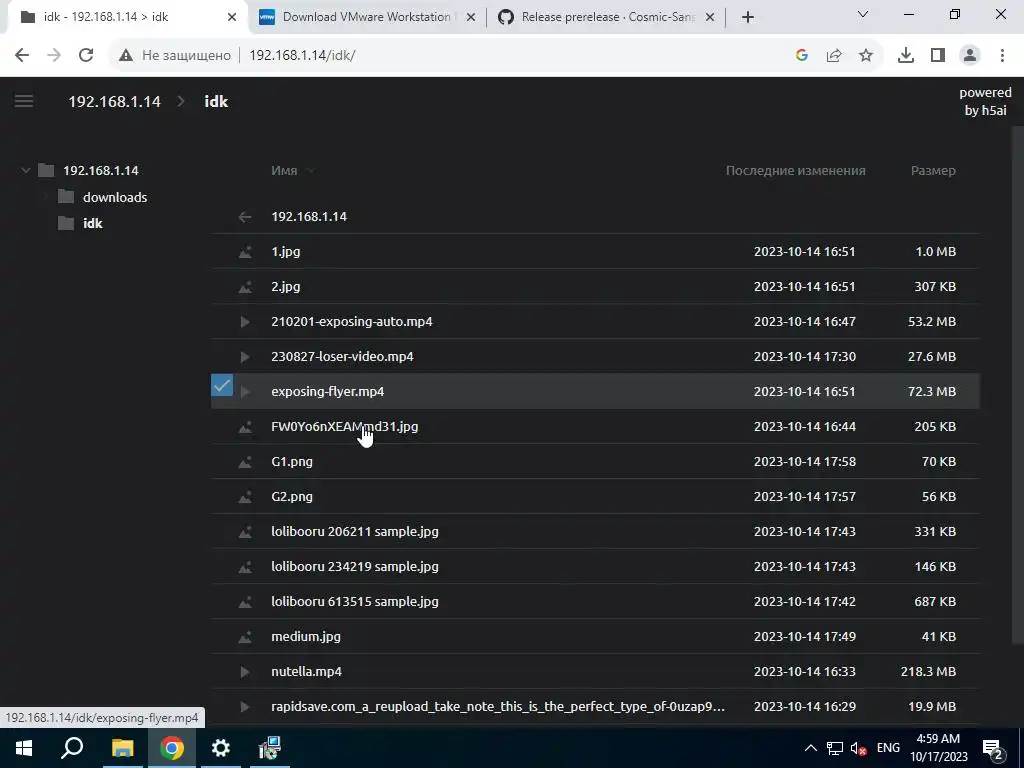Viewport: 1024px width, 768px height.
Task: Click idk in the breadcrumb
Action: [x=216, y=101]
